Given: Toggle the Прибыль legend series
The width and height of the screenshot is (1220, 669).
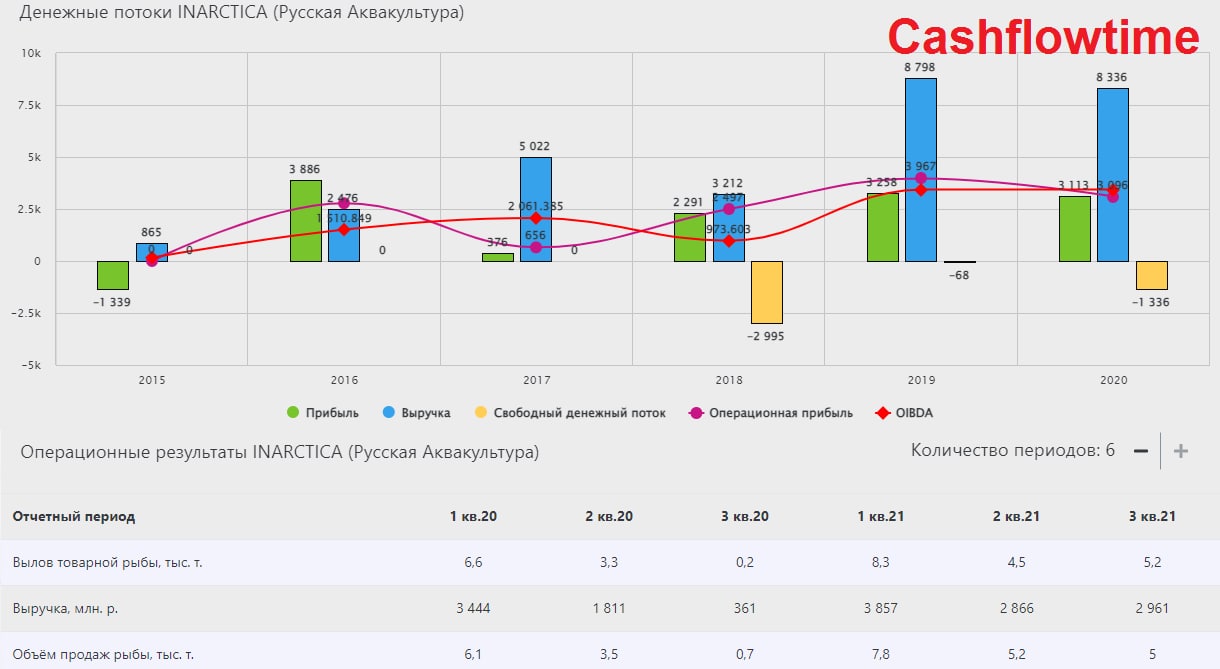Looking at the screenshot, I should pos(320,413).
